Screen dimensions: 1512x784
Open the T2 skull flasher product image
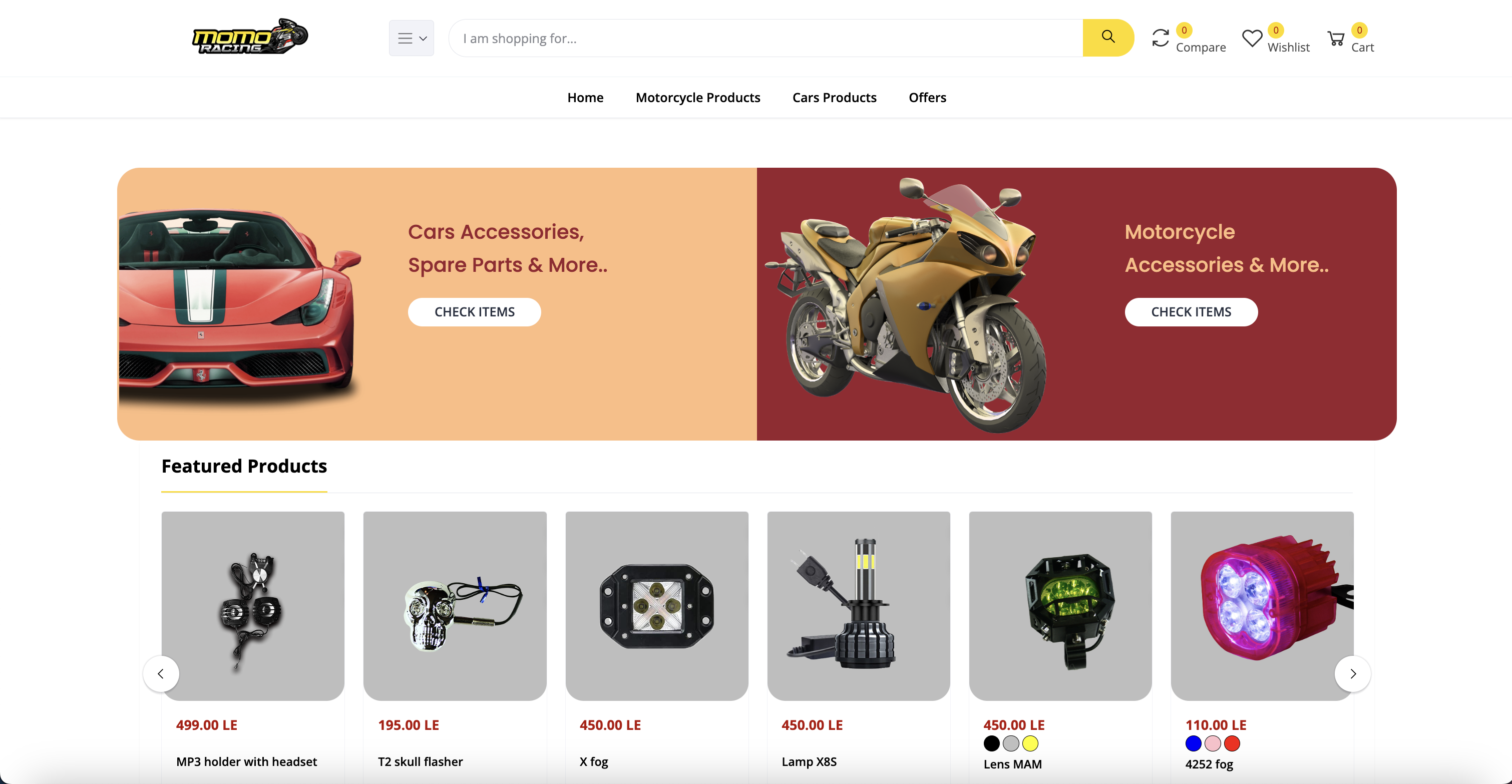coord(455,606)
